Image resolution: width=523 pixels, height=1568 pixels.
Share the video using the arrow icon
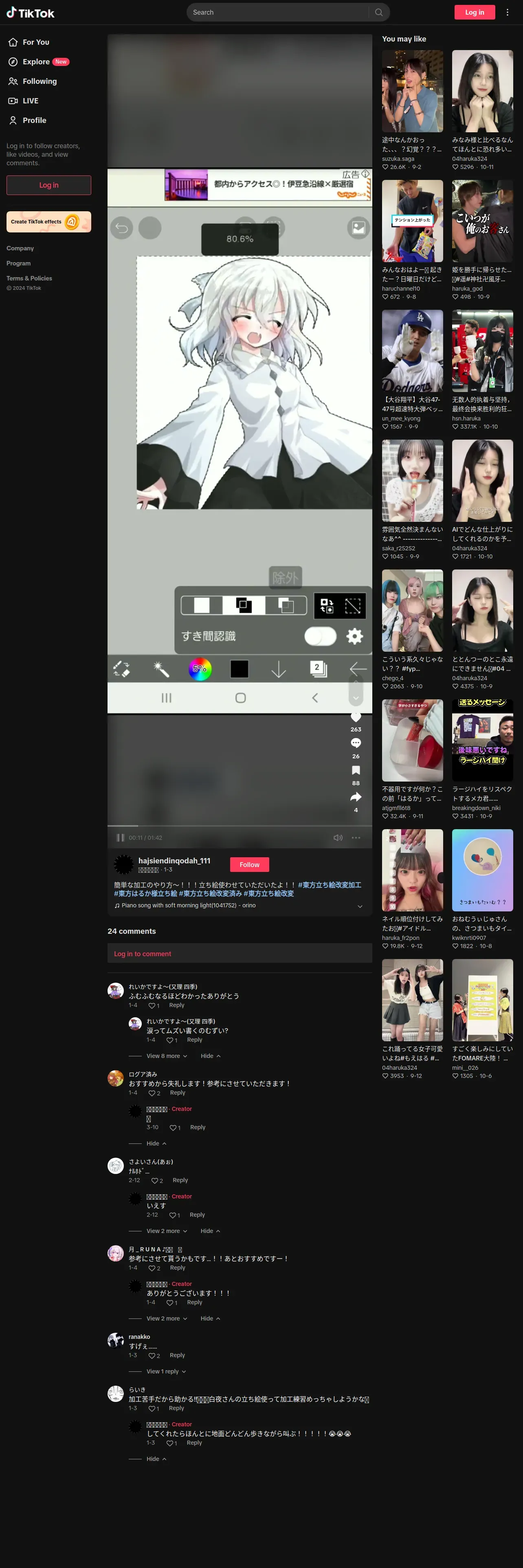click(x=356, y=797)
